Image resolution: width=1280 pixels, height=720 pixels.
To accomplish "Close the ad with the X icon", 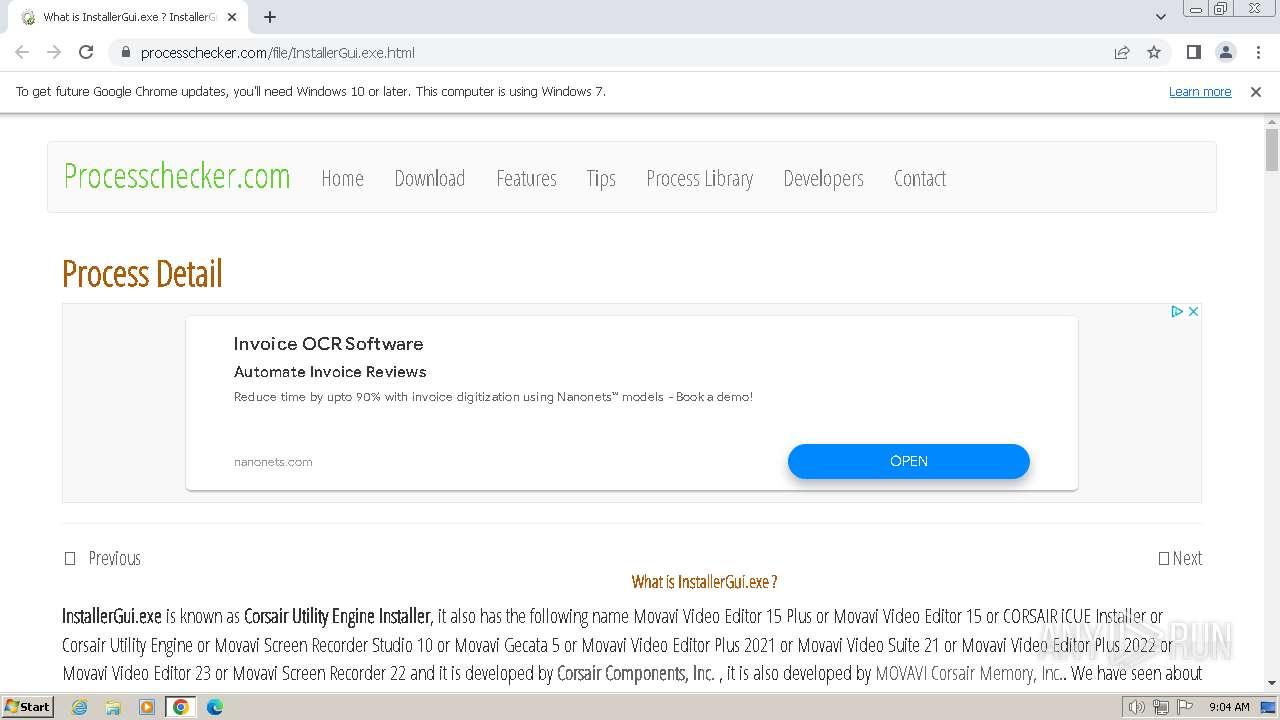I will pyautogui.click(x=1193, y=312).
